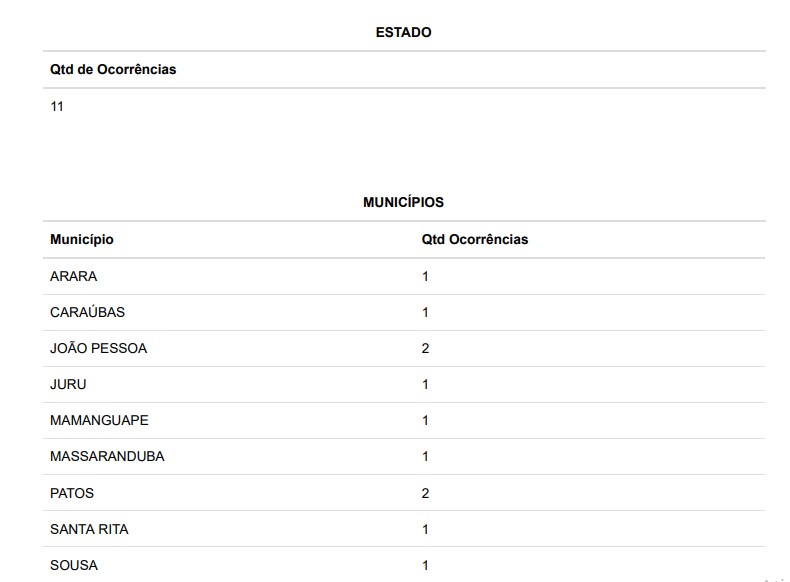The image size is (790, 582).
Task: Select the SOUSA municipality name
Action: 74,565
